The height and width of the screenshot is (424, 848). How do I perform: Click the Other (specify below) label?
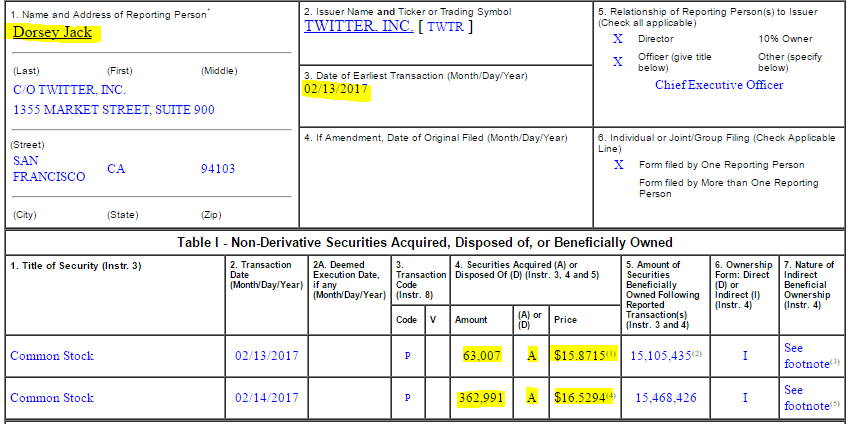click(790, 62)
